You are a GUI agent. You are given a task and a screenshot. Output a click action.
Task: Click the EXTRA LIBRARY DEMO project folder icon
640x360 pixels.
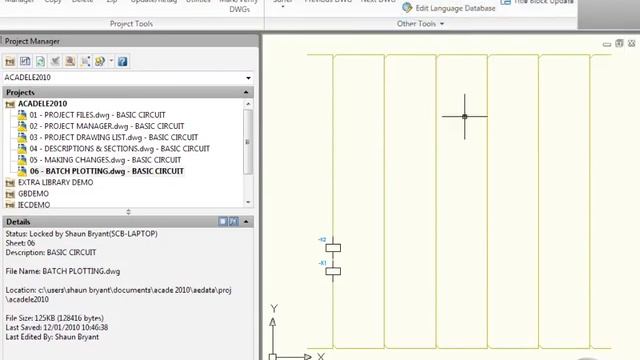(x=10, y=183)
